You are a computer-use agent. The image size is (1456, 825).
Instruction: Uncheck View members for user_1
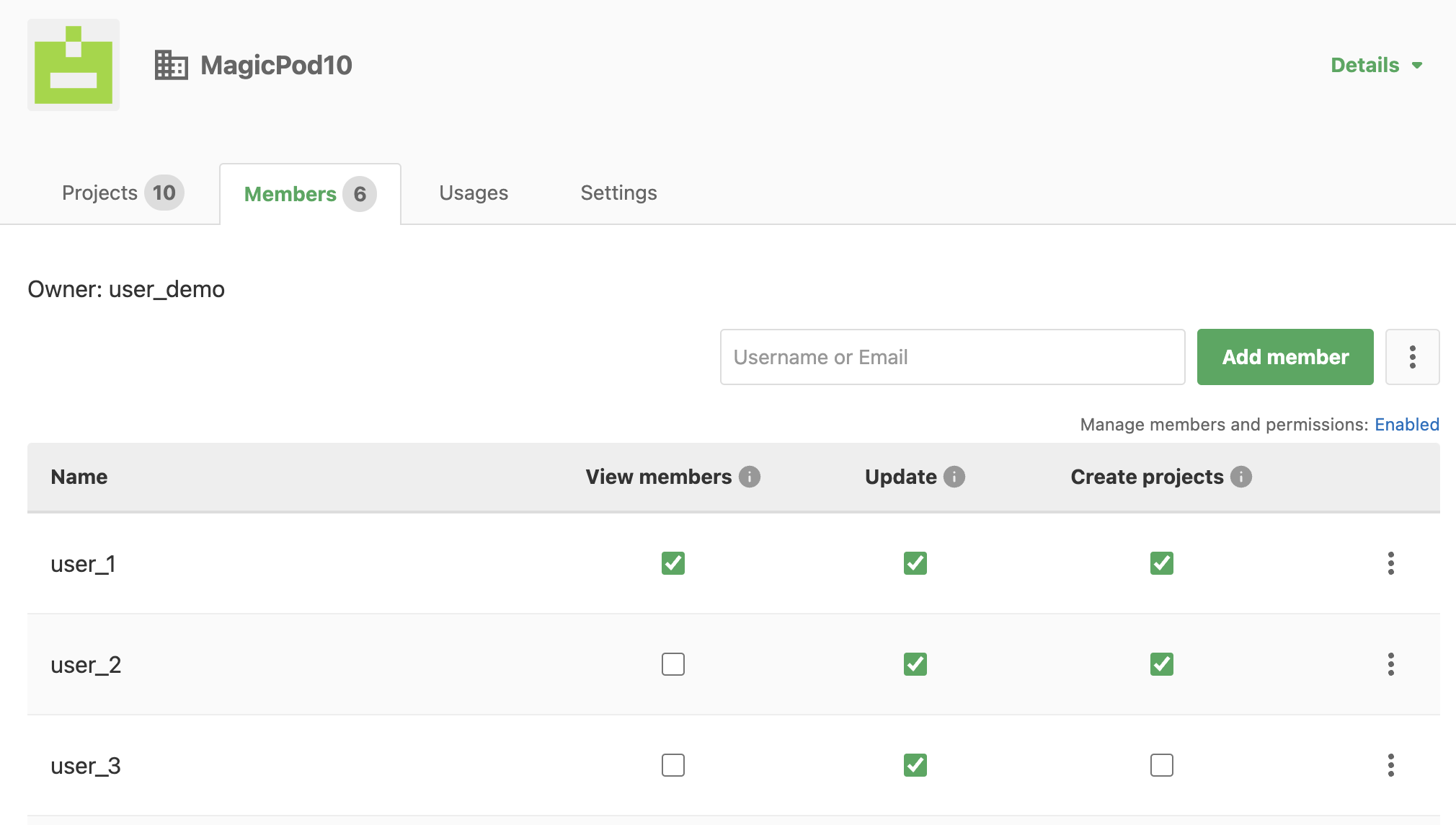(673, 563)
